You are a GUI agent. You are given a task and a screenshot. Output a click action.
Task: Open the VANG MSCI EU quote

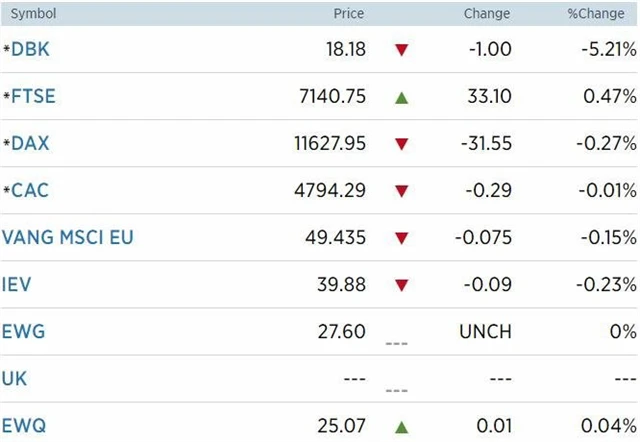[67, 238]
